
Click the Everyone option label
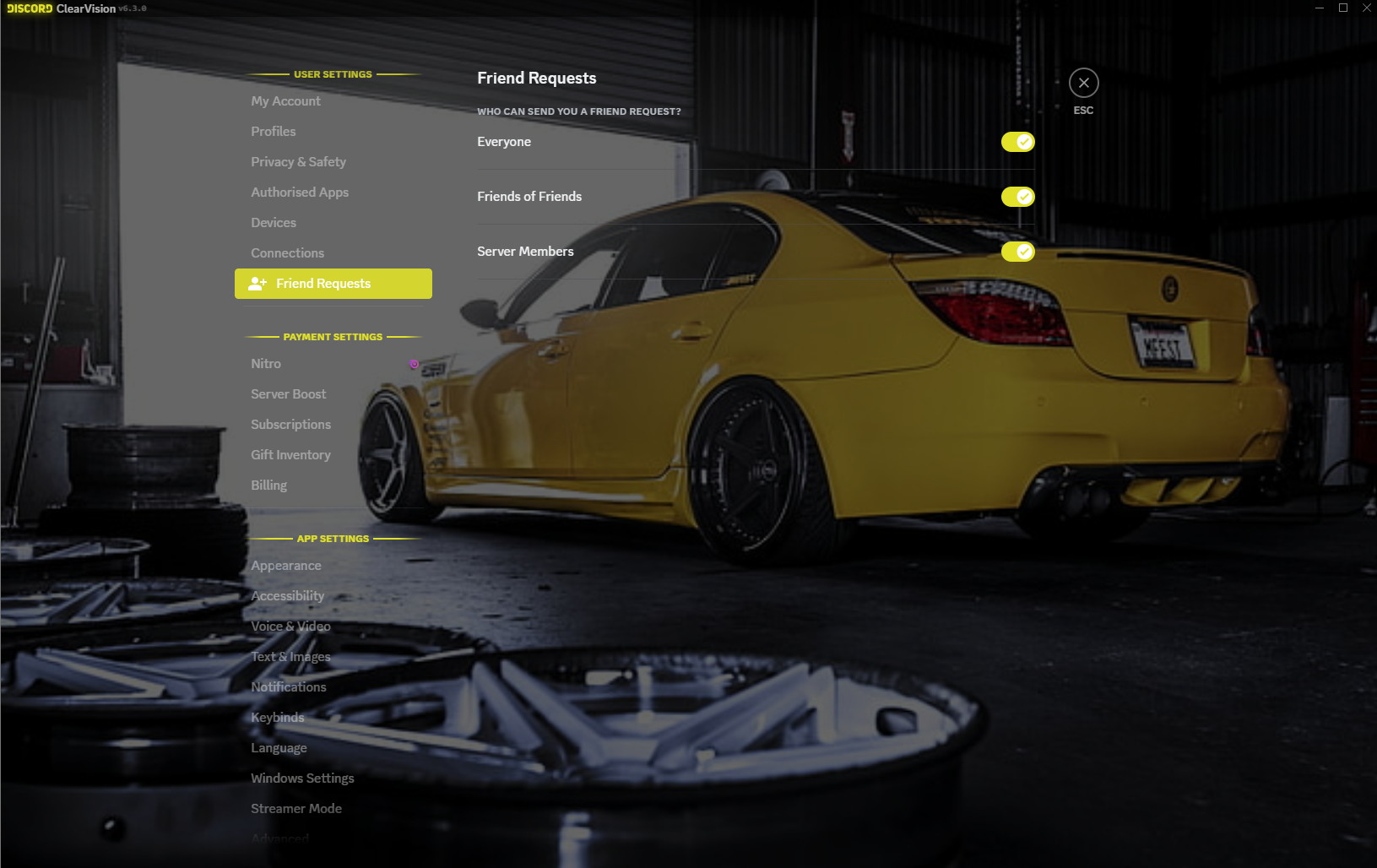[x=504, y=142]
